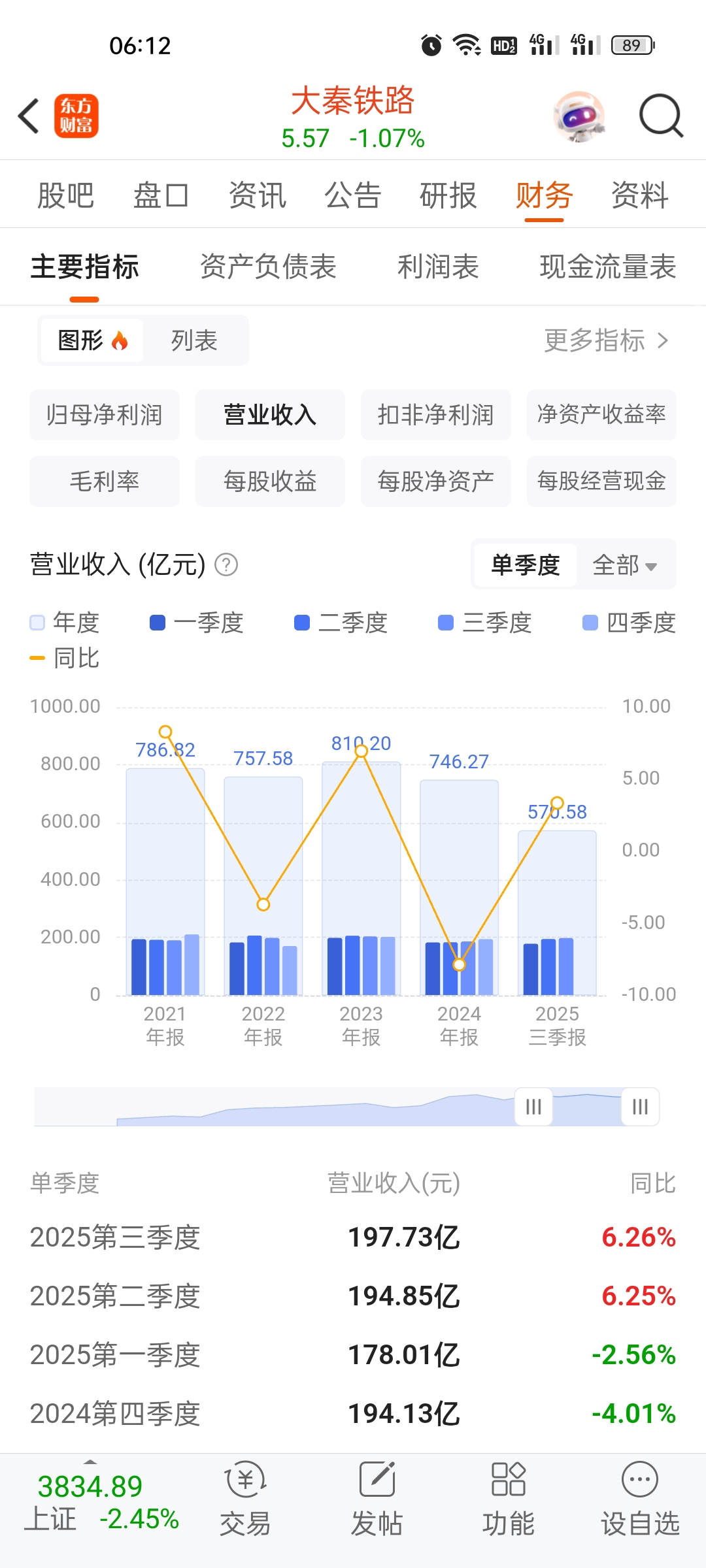Open the 功能 grid icon
The width and height of the screenshot is (706, 1568).
pyautogui.click(x=509, y=1479)
